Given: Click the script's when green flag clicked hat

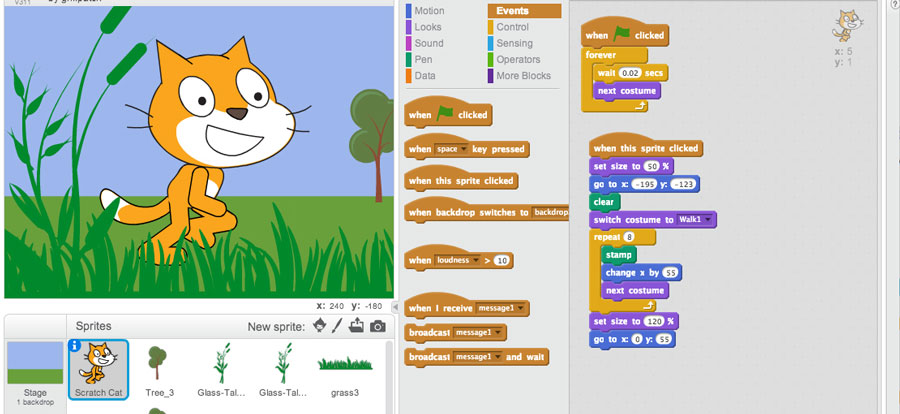Looking at the screenshot, I should pyautogui.click(x=624, y=33).
